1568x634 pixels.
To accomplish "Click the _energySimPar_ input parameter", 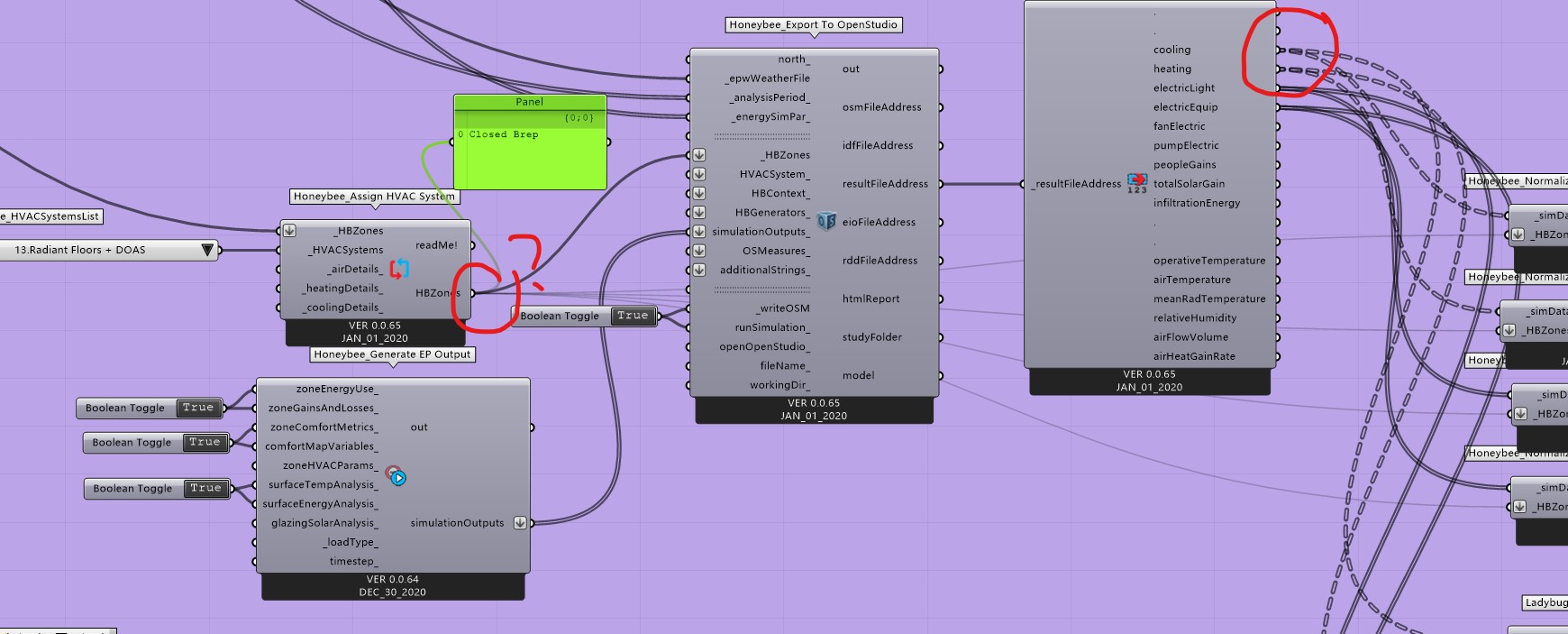I will [x=770, y=116].
